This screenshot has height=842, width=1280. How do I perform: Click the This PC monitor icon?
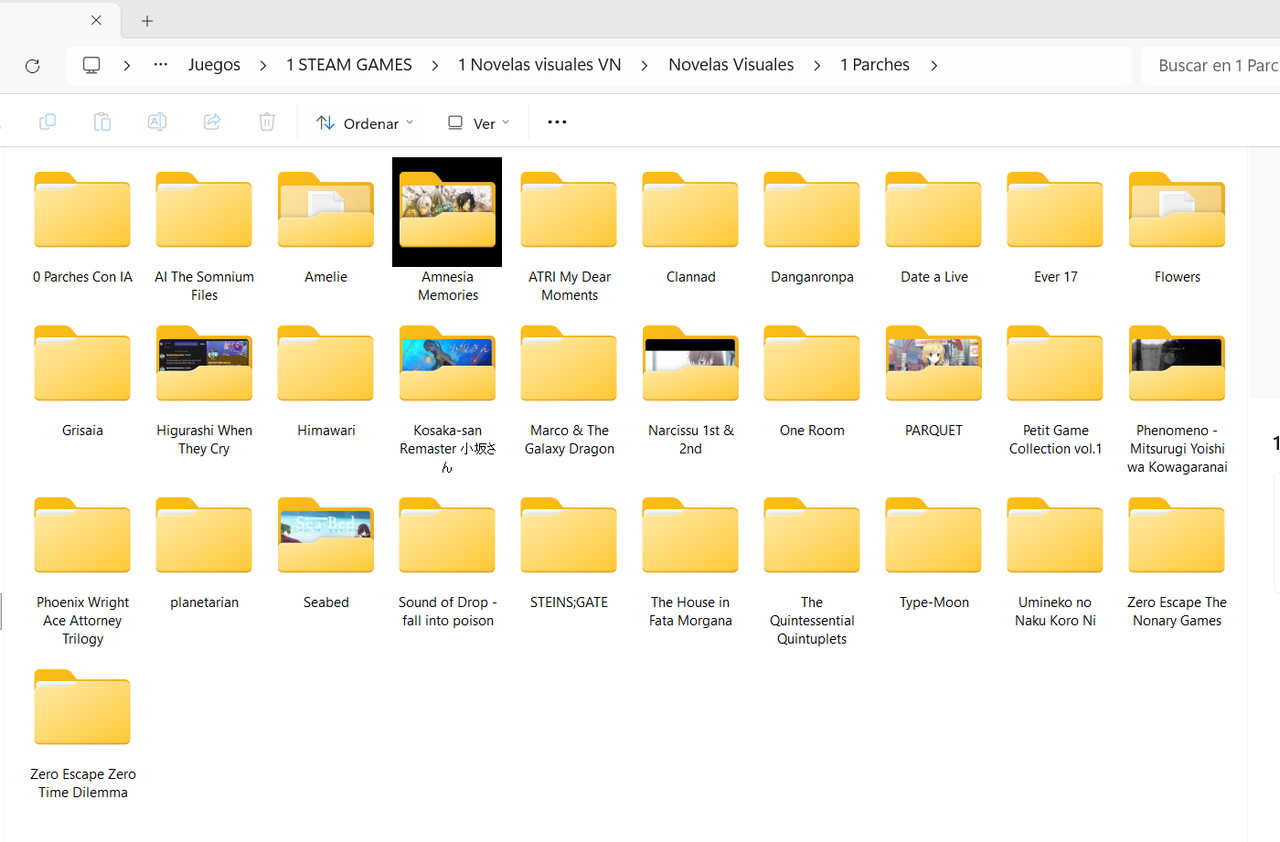(91, 65)
